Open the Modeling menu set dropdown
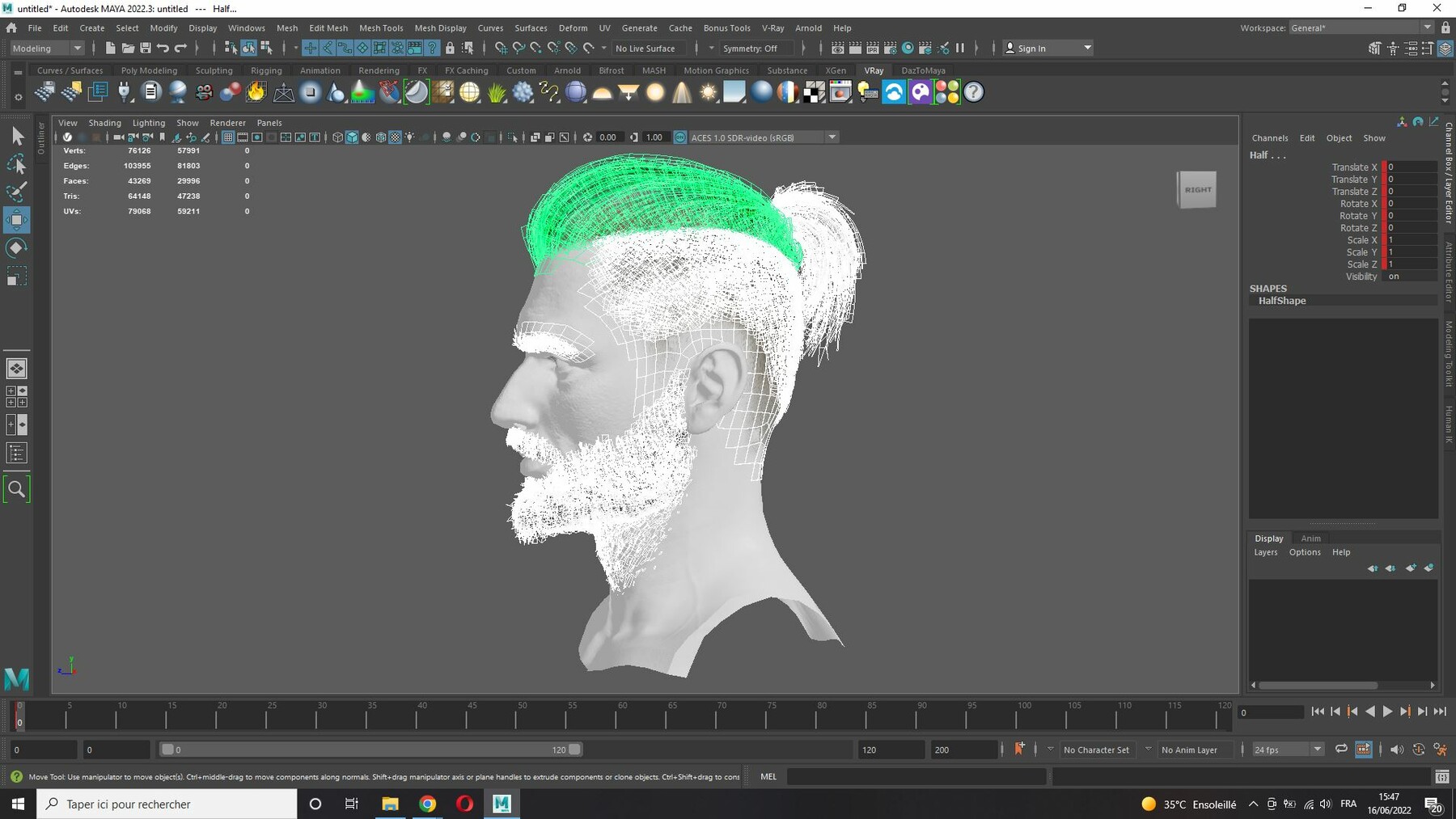The image size is (1456, 819). click(48, 49)
